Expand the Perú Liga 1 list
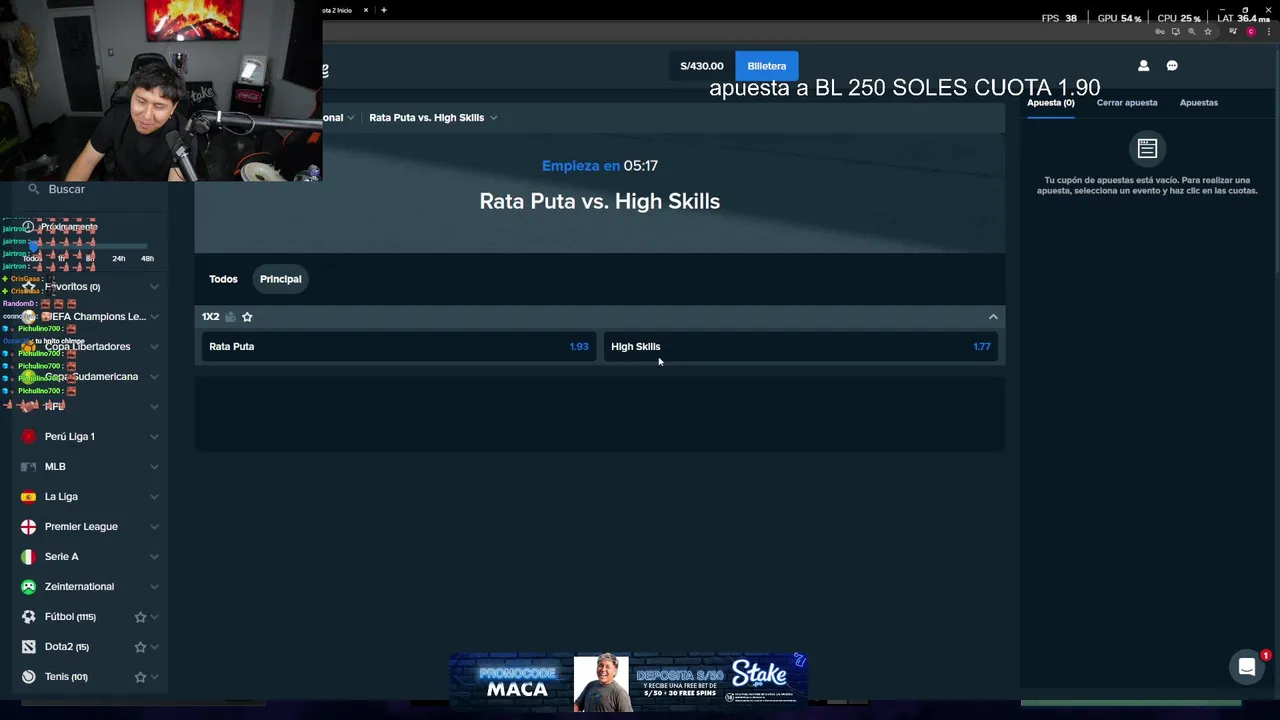 pos(154,437)
